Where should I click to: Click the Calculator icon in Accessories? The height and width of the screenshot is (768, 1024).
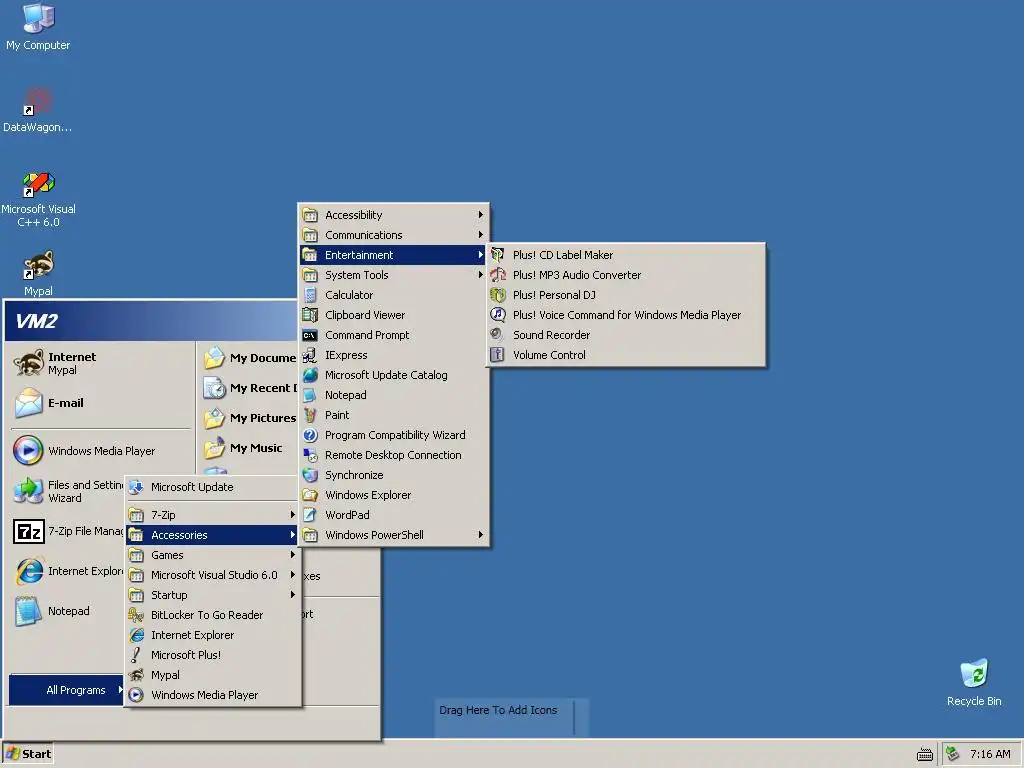click(x=310, y=295)
